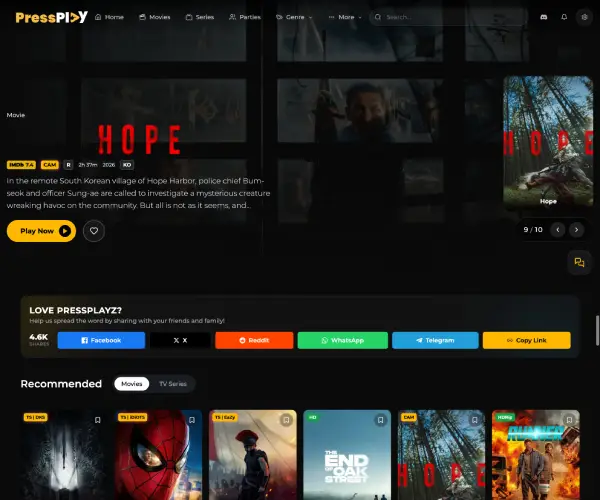600x500 pixels.
Task: Open the notifications bell
Action: point(564,17)
